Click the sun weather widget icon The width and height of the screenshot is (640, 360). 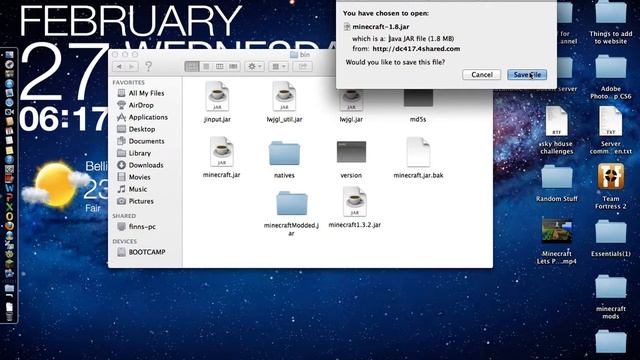55,184
